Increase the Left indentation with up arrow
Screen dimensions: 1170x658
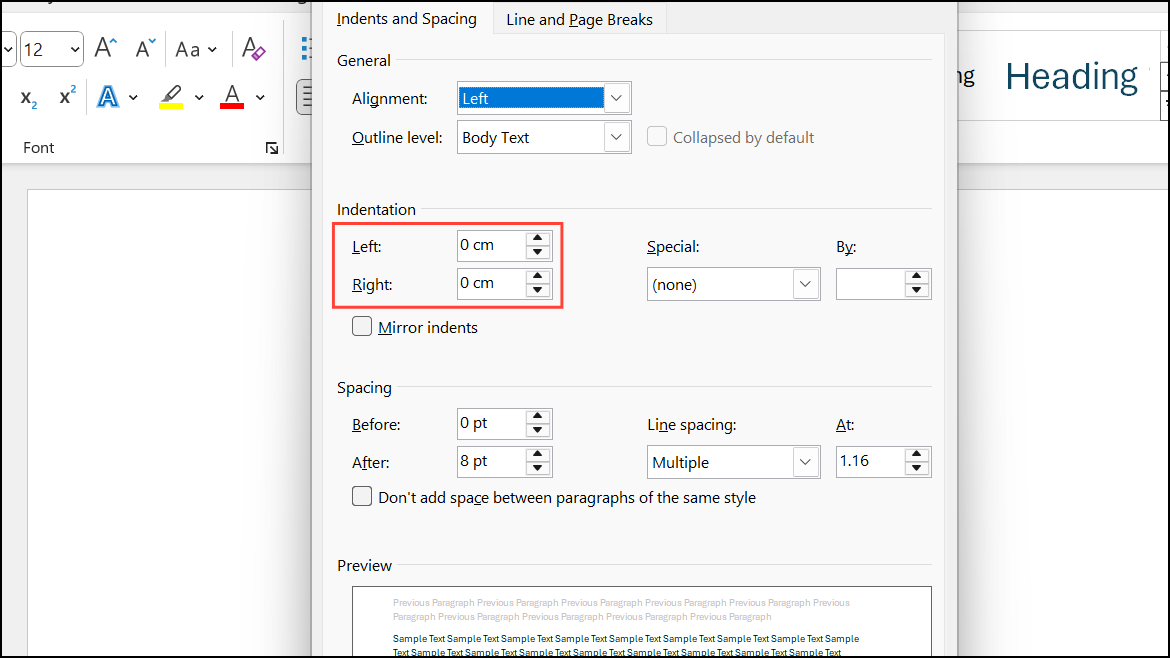(538, 239)
